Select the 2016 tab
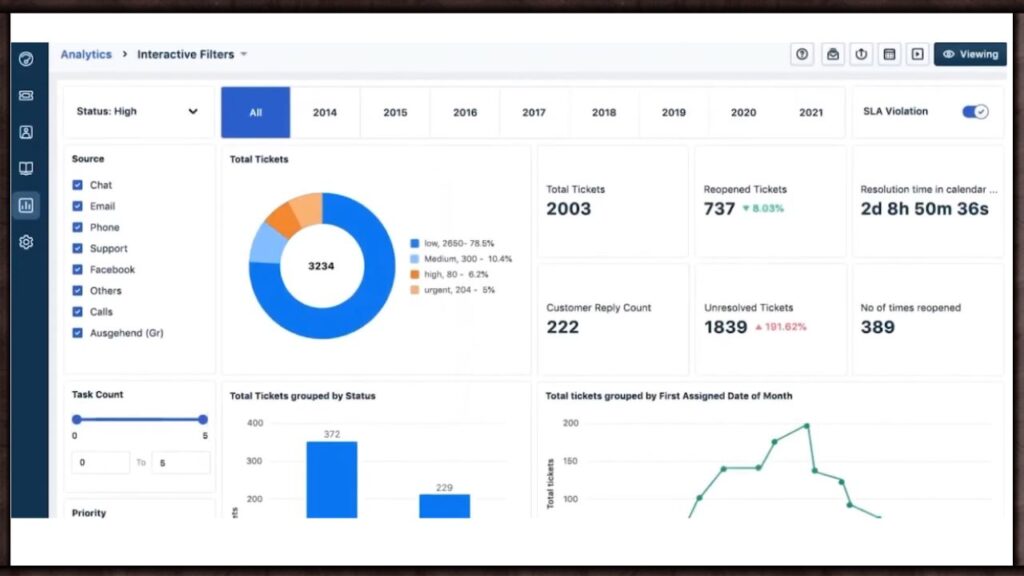Screen dimensions: 1024x576 (x=465, y=112)
